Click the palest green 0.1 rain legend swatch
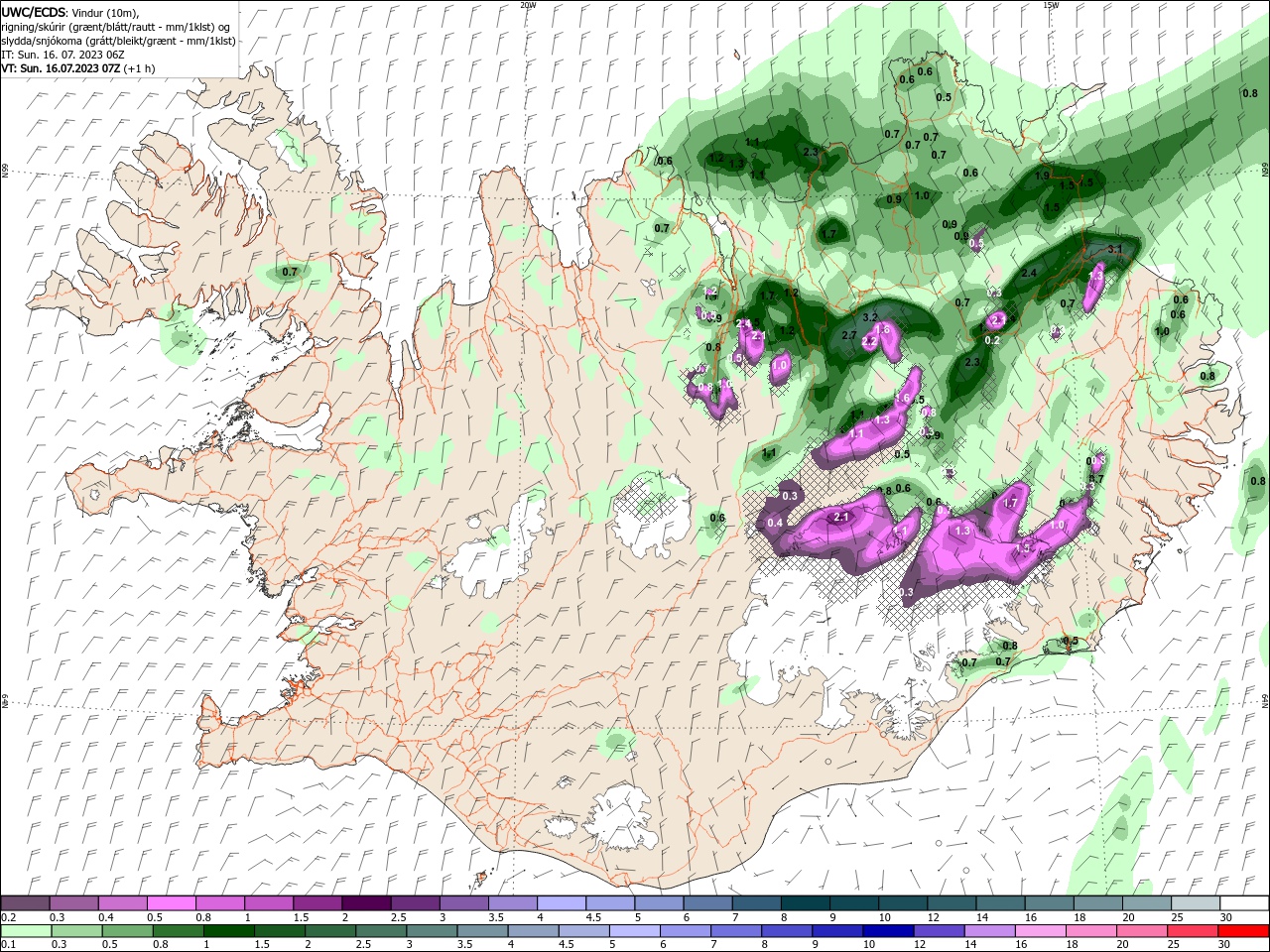The height and width of the screenshot is (952, 1270). point(27,931)
